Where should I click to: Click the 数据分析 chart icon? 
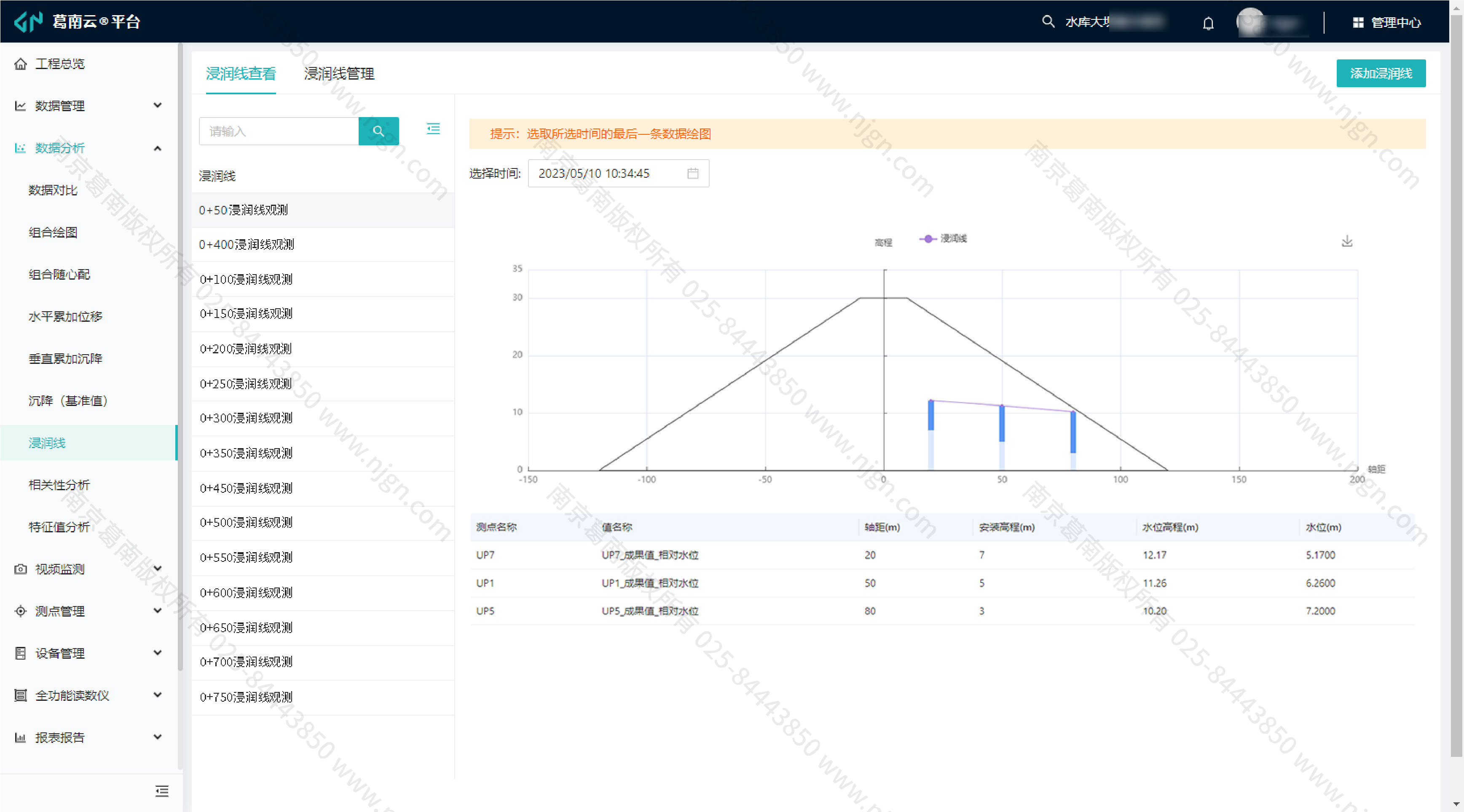pos(21,148)
